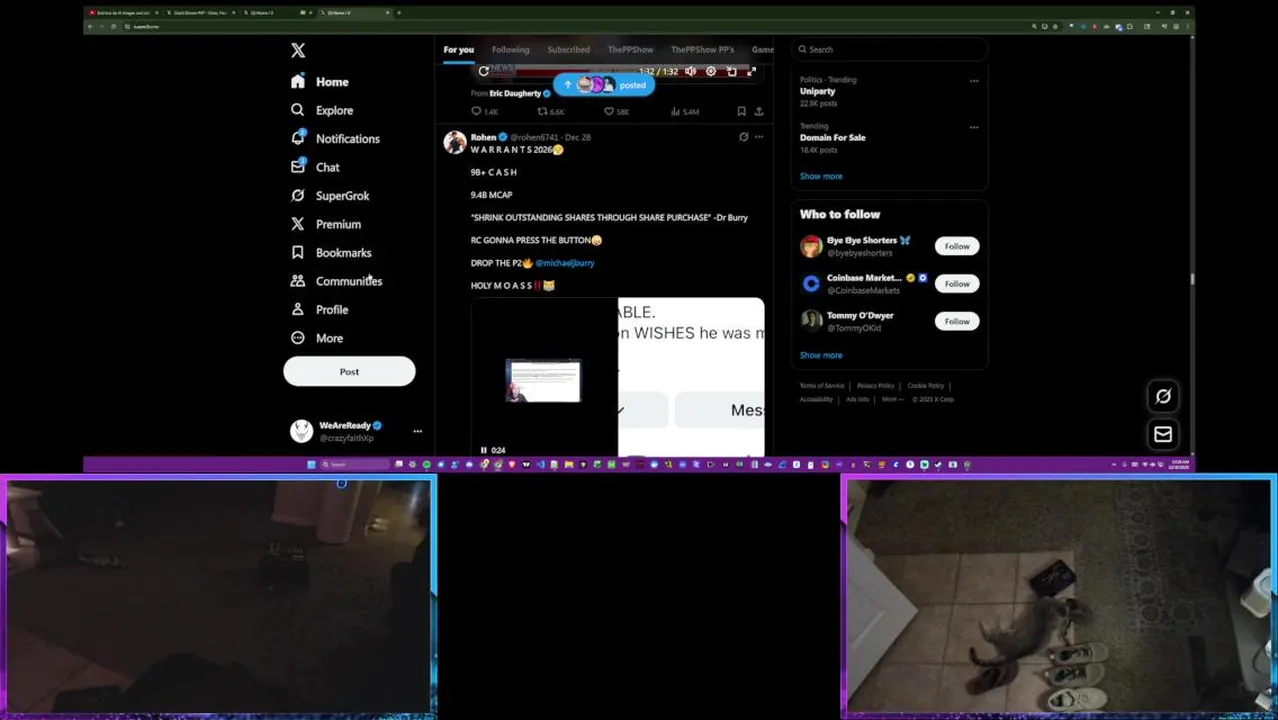This screenshot has width=1278, height=720.
Task: Click Grok explain icon on Rohen post
Action: pos(743,137)
